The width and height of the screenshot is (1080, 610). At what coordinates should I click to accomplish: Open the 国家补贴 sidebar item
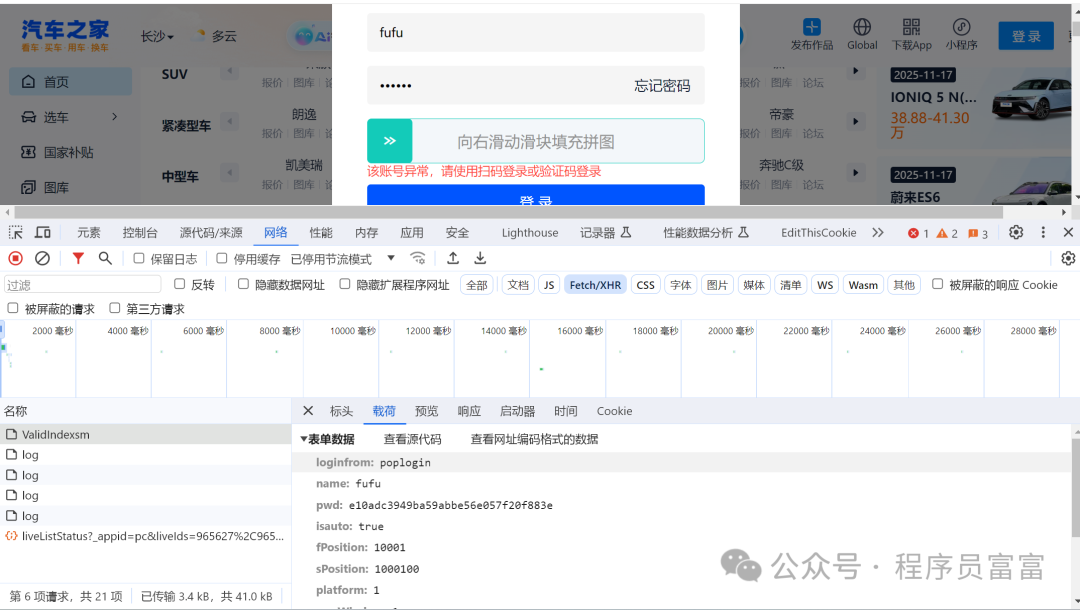coord(70,152)
